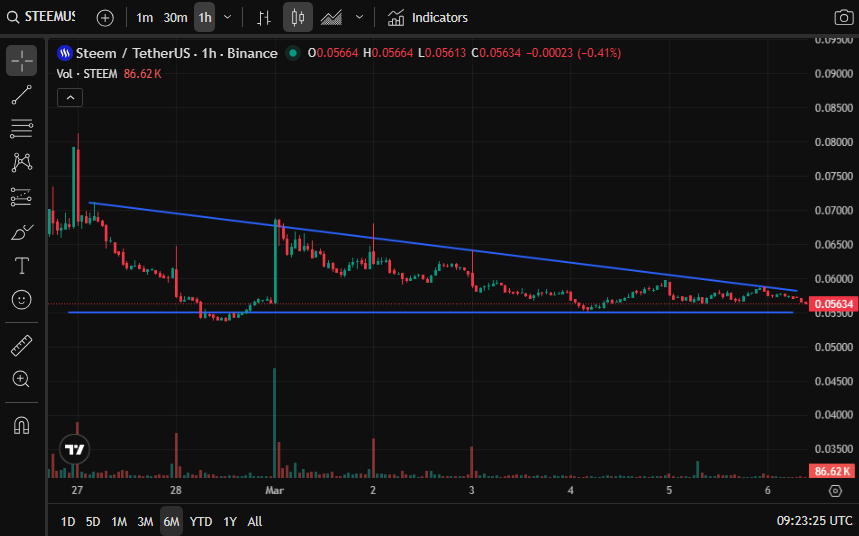The width and height of the screenshot is (859, 536).
Task: Select the 5D date range
Action: pyautogui.click(x=93, y=521)
